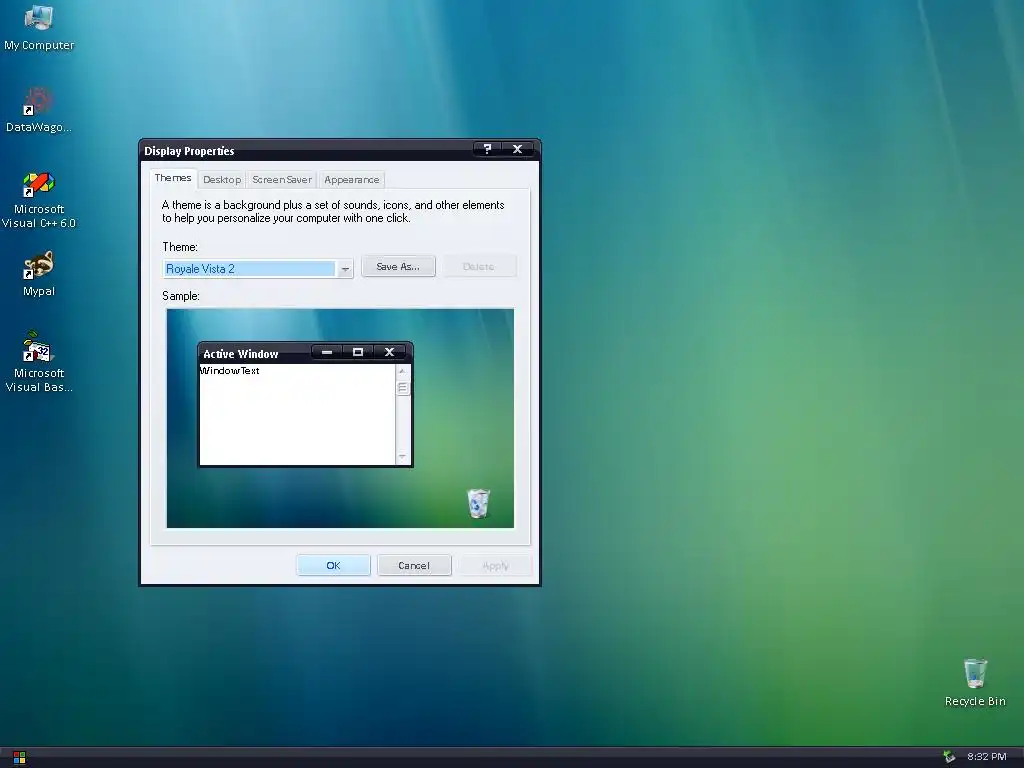Launch the DataWago shortcut icon
This screenshot has height=768, width=1024.
click(x=39, y=110)
